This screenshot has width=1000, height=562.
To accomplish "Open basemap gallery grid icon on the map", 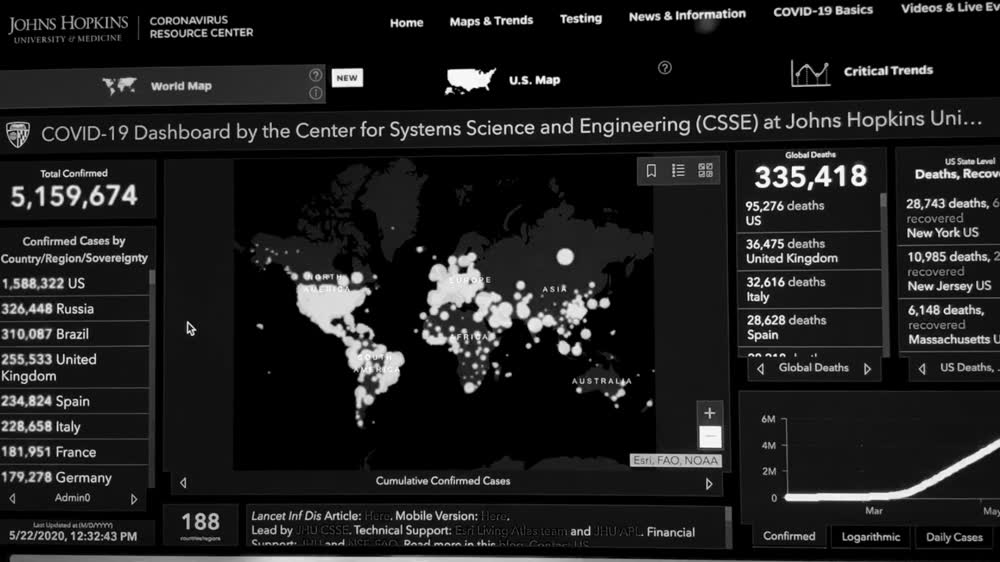I will click(705, 170).
